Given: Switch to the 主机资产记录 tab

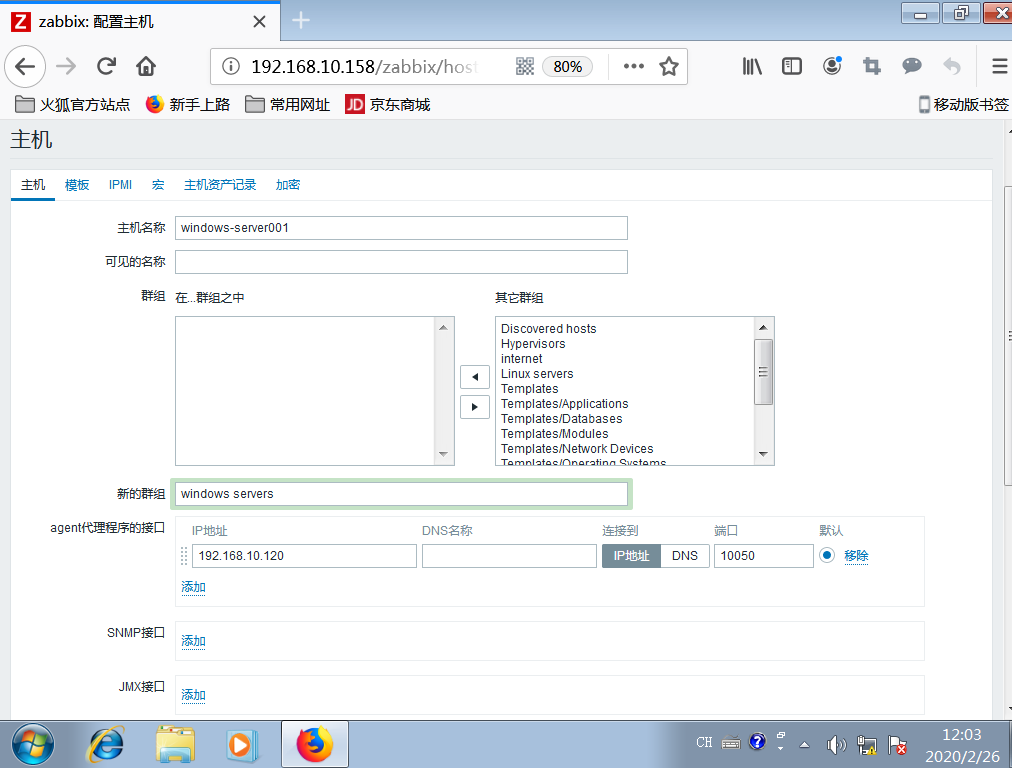Looking at the screenshot, I should tap(220, 185).
